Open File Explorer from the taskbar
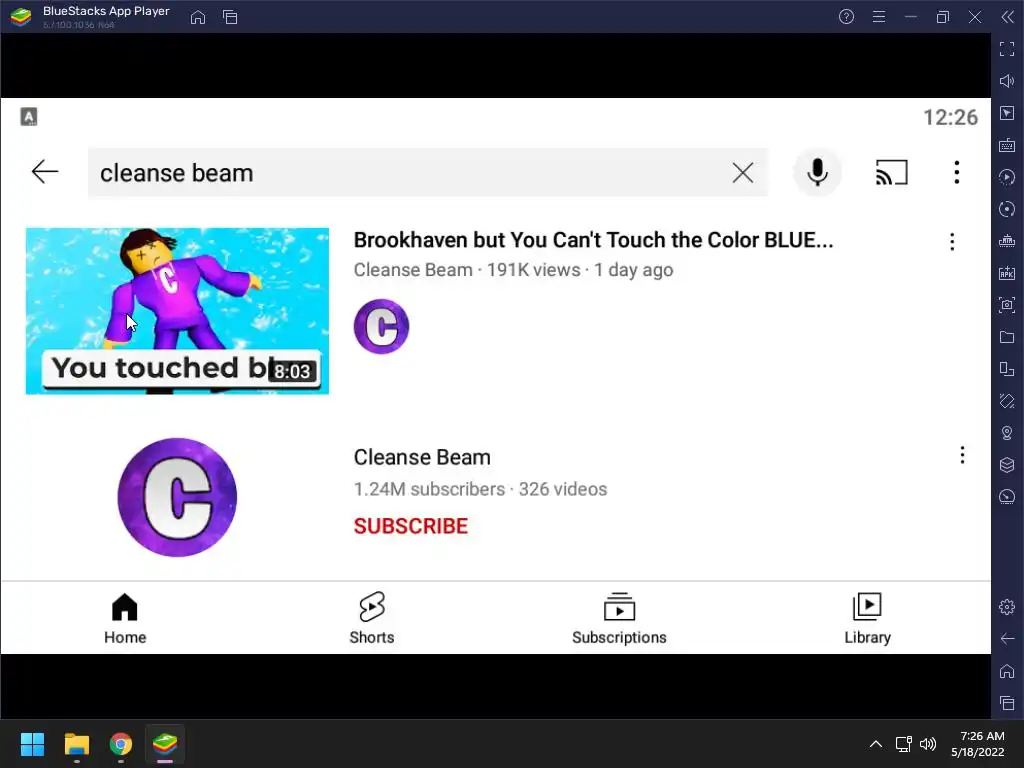Viewport: 1024px width, 768px height. 76,744
